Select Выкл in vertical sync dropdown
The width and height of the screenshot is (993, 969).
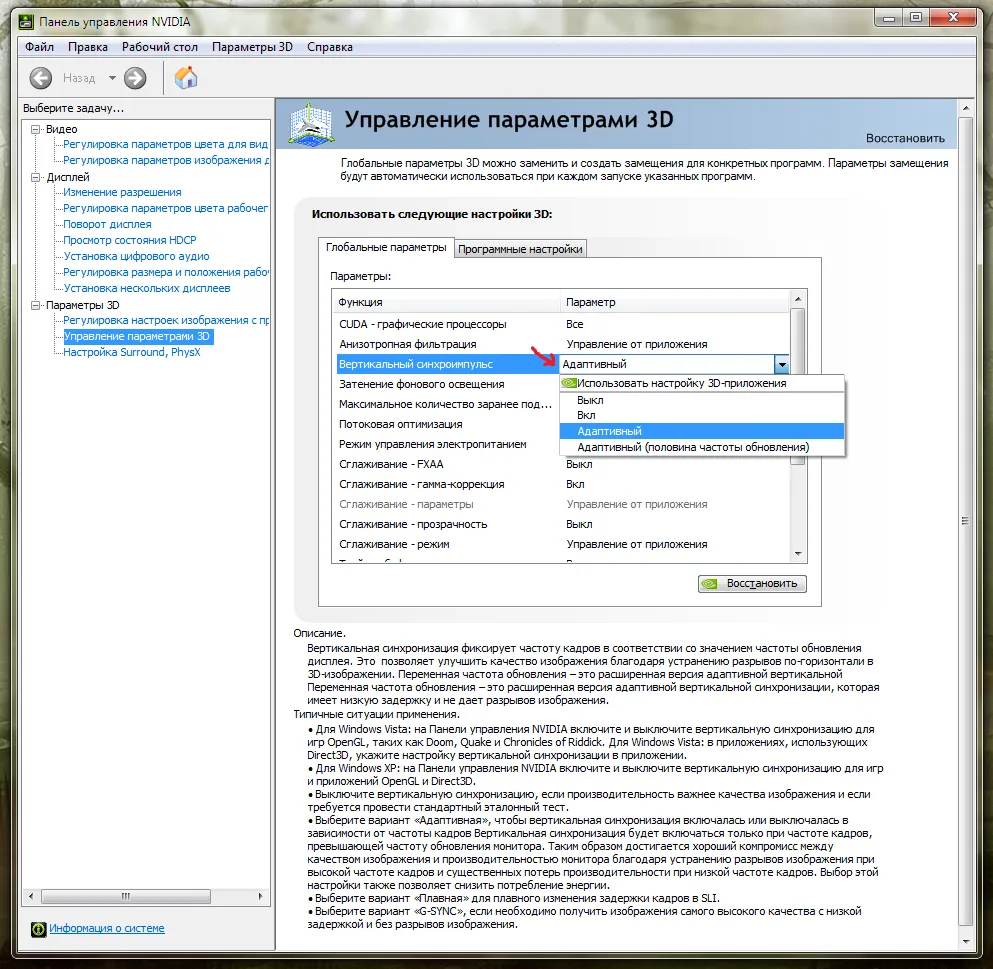click(702, 400)
